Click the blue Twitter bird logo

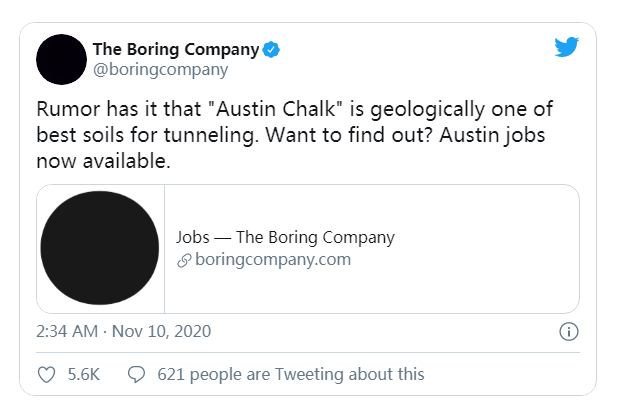tap(566, 47)
